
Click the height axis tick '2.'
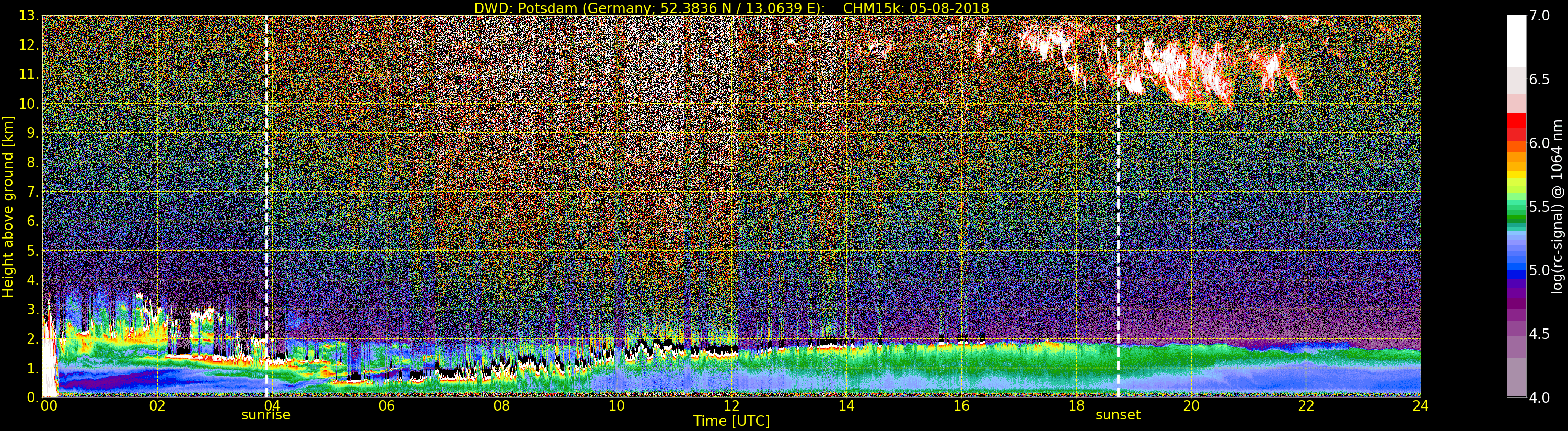pos(32,338)
